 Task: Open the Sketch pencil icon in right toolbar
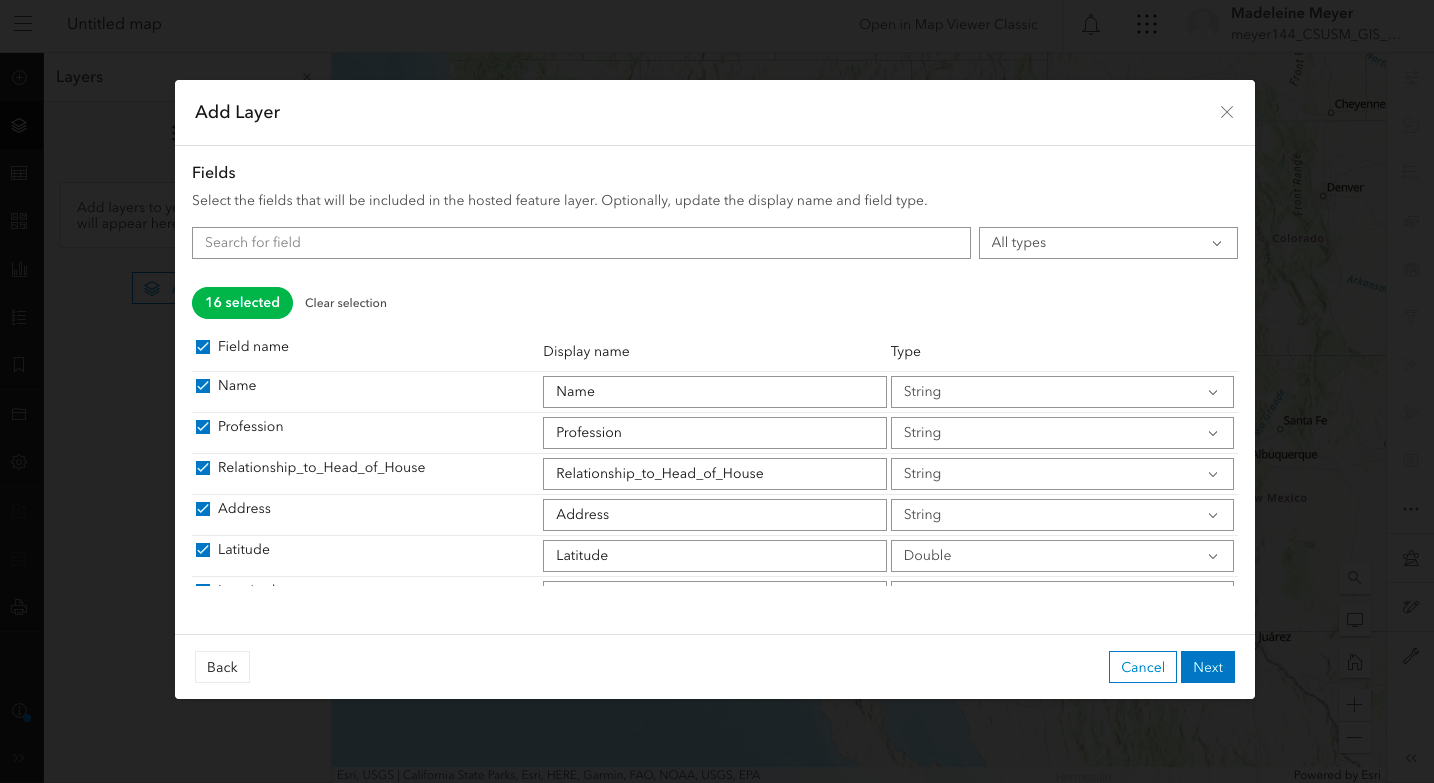coord(1411,606)
